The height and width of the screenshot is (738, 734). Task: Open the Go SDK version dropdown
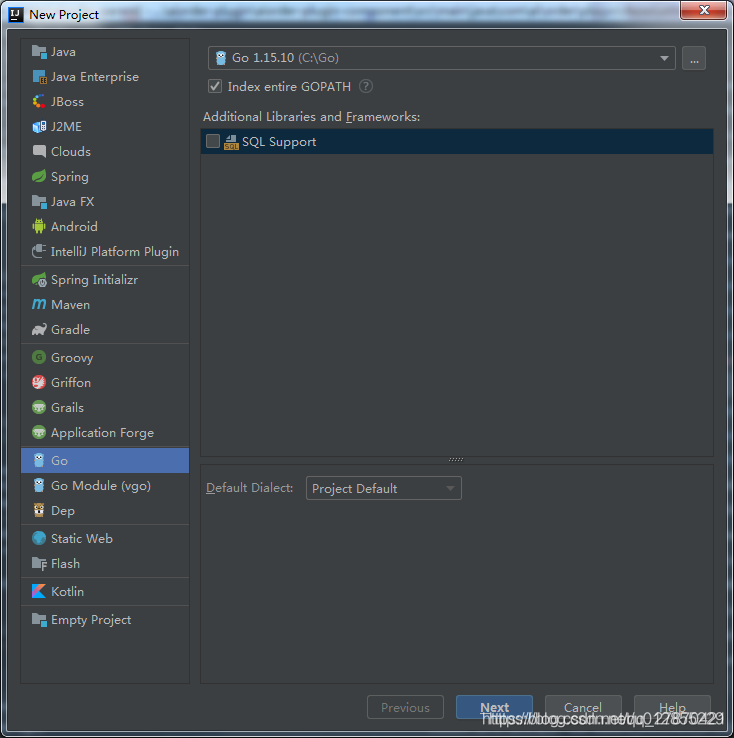pos(441,58)
